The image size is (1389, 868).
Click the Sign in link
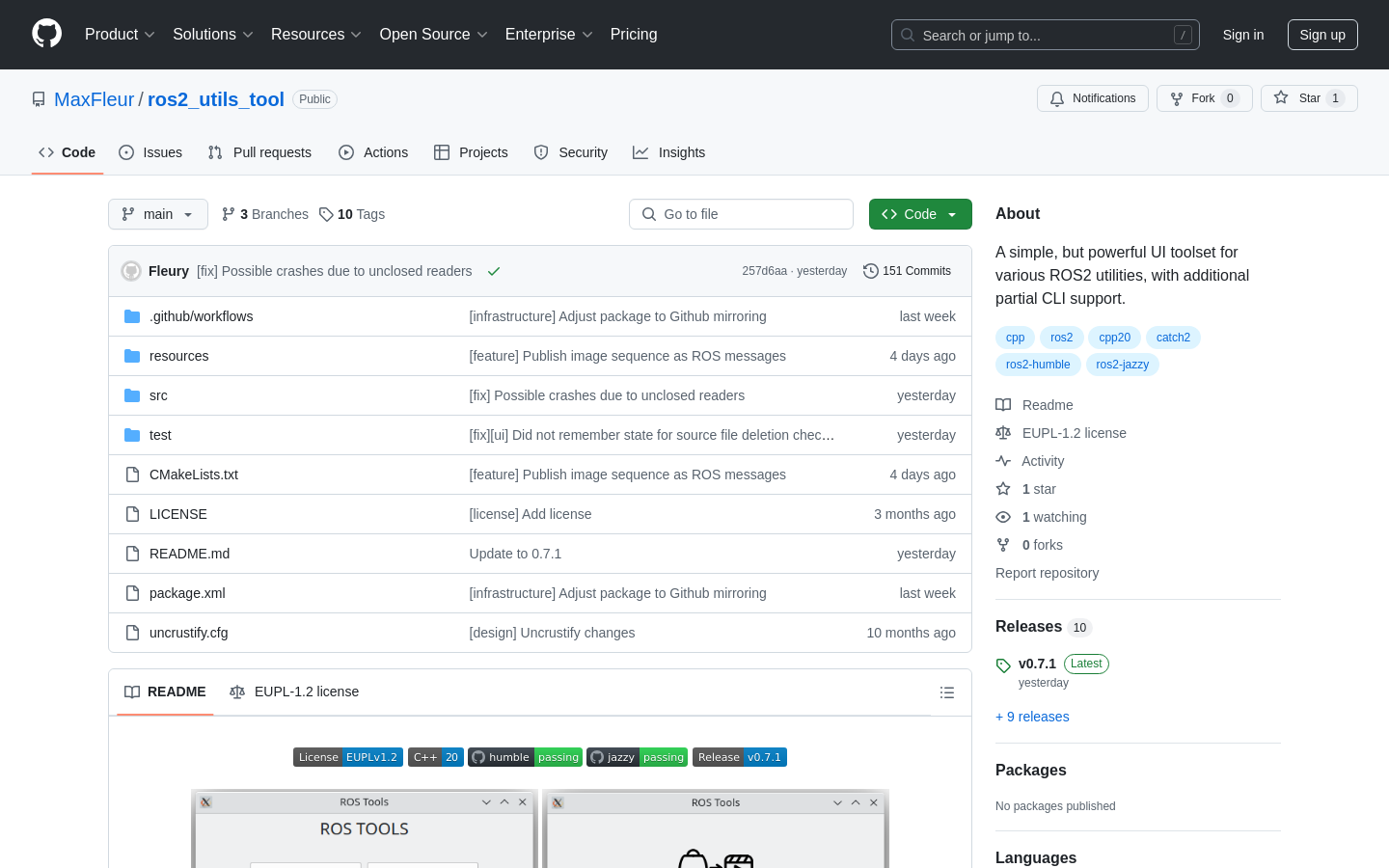coord(1243,35)
